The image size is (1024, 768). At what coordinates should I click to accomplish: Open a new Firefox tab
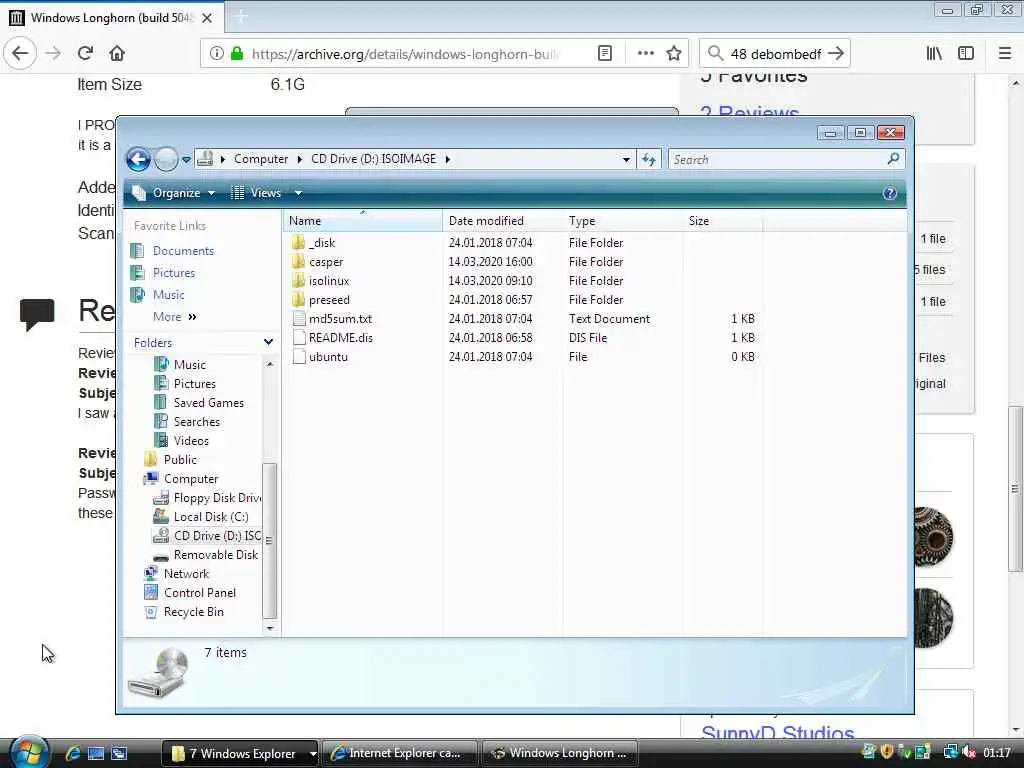240,18
